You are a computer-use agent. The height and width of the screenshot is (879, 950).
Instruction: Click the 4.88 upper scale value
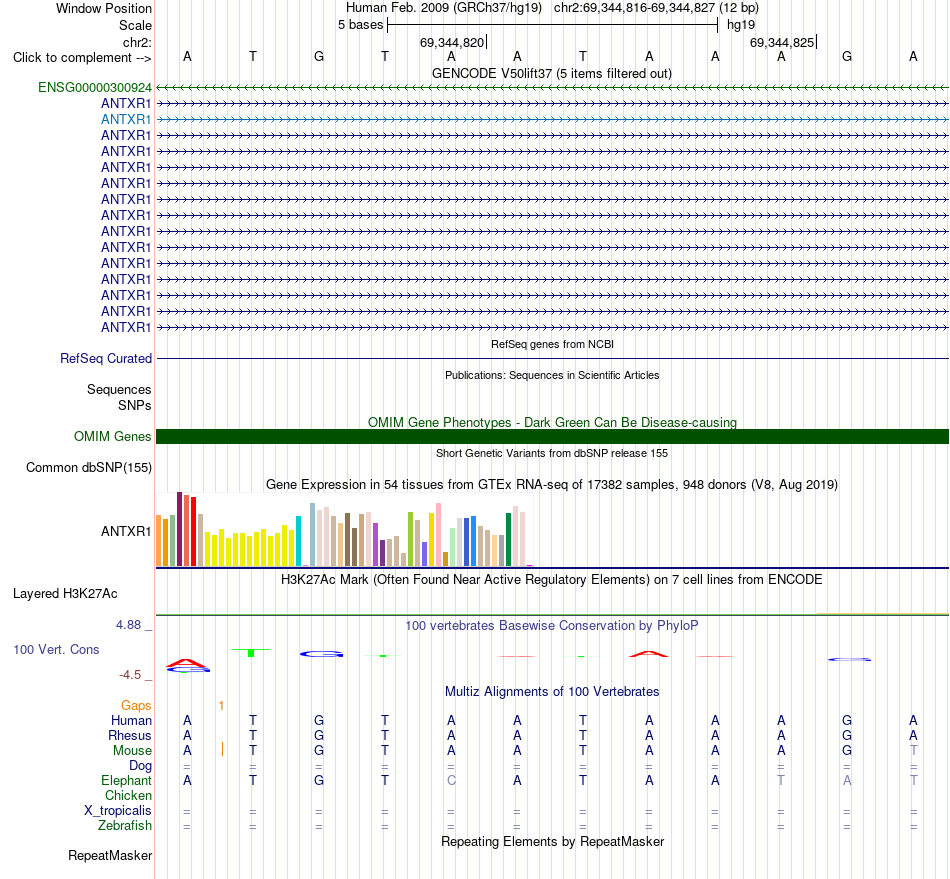(x=128, y=625)
